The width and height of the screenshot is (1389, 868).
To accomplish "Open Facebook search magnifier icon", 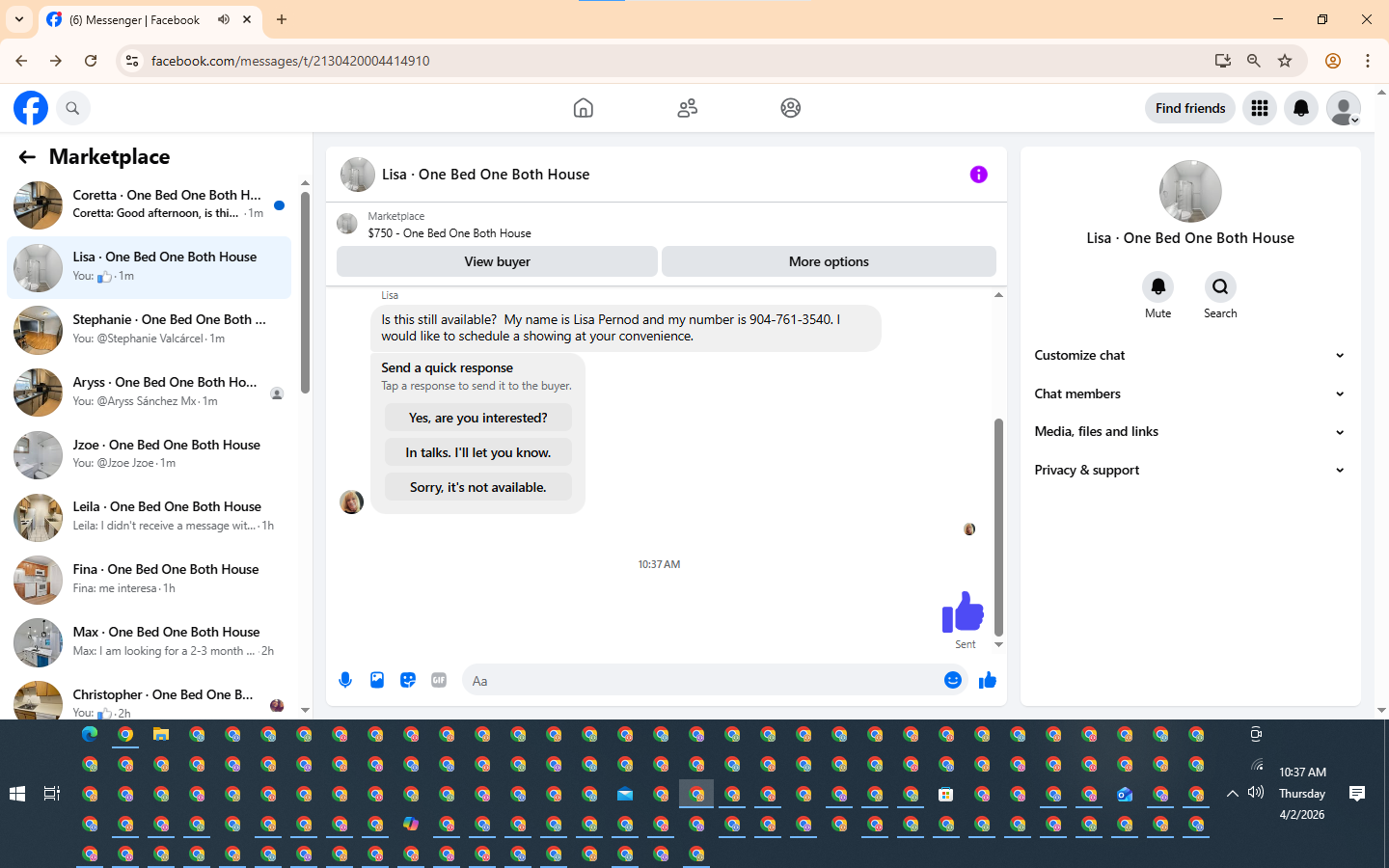I will (x=72, y=108).
